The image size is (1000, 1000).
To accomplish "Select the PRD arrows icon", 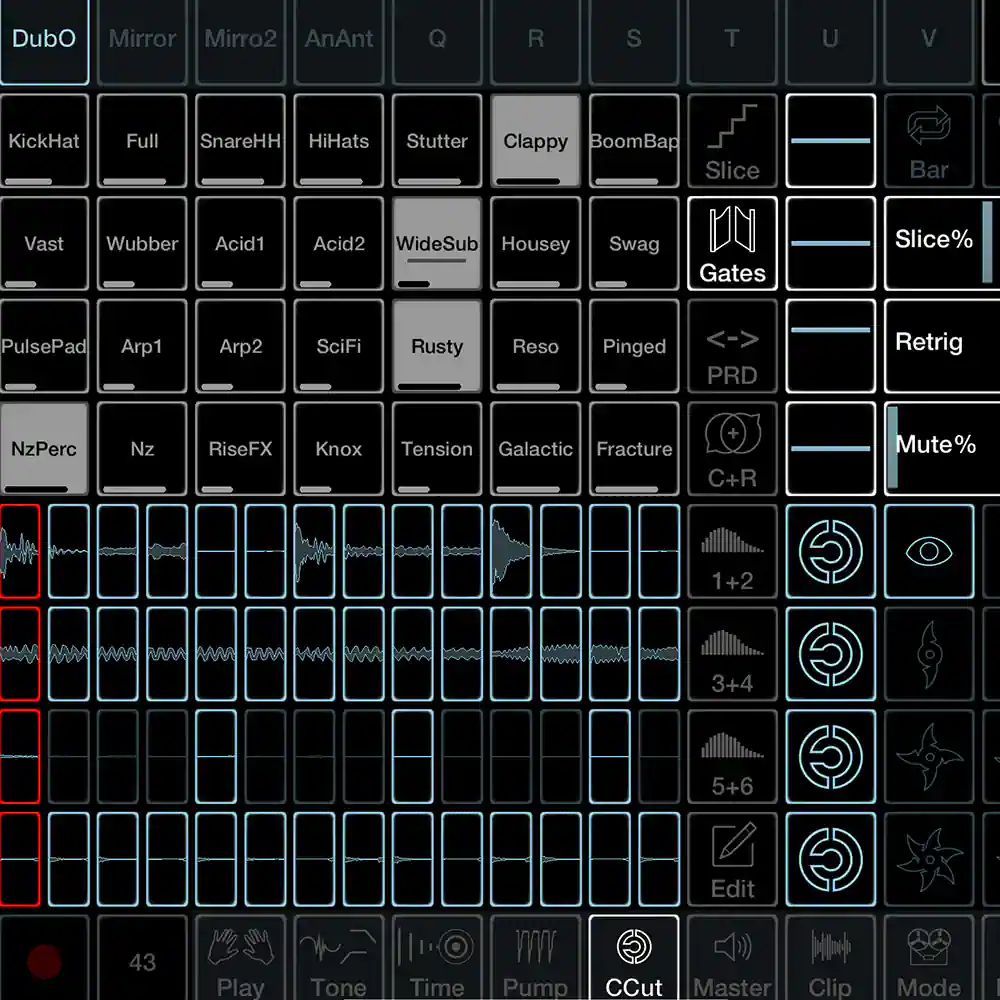I will tap(732, 346).
